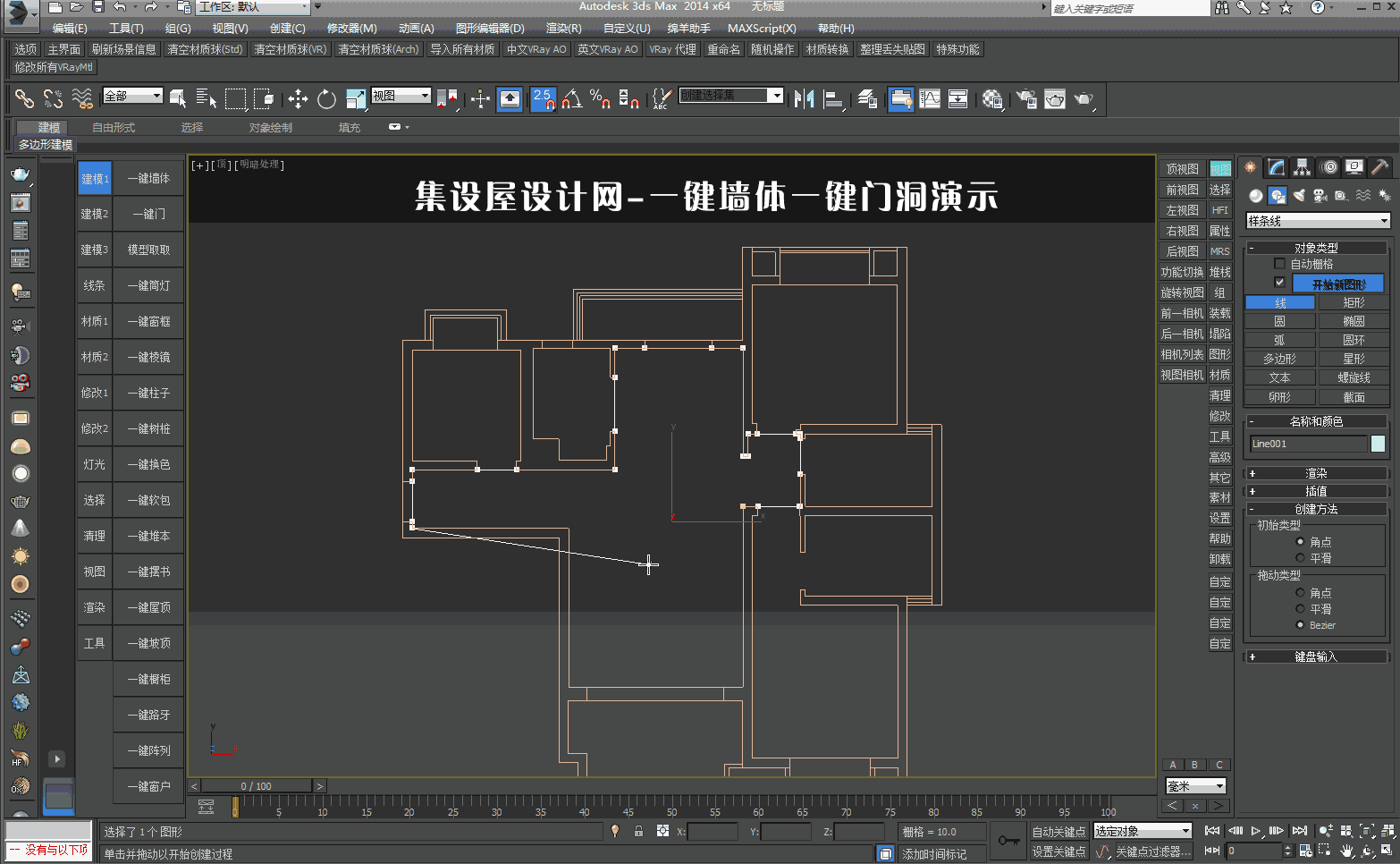This screenshot has width=1400, height=864.
Task: Open the Curve Editor
Action: click(930, 98)
